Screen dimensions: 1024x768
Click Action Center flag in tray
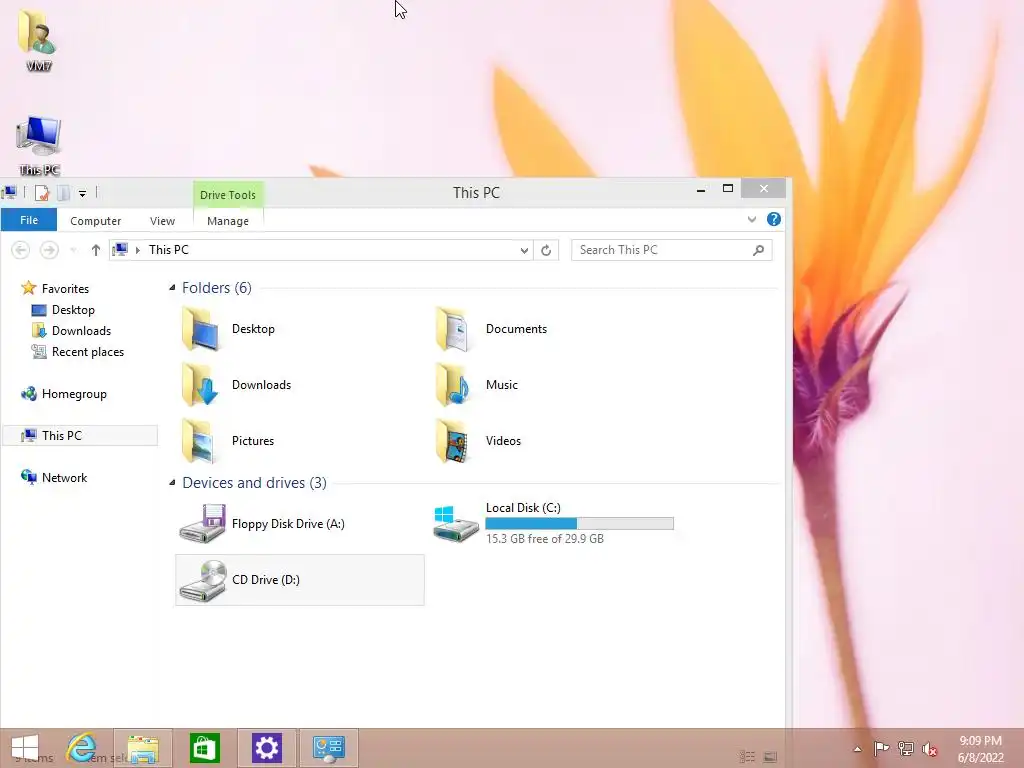click(881, 748)
